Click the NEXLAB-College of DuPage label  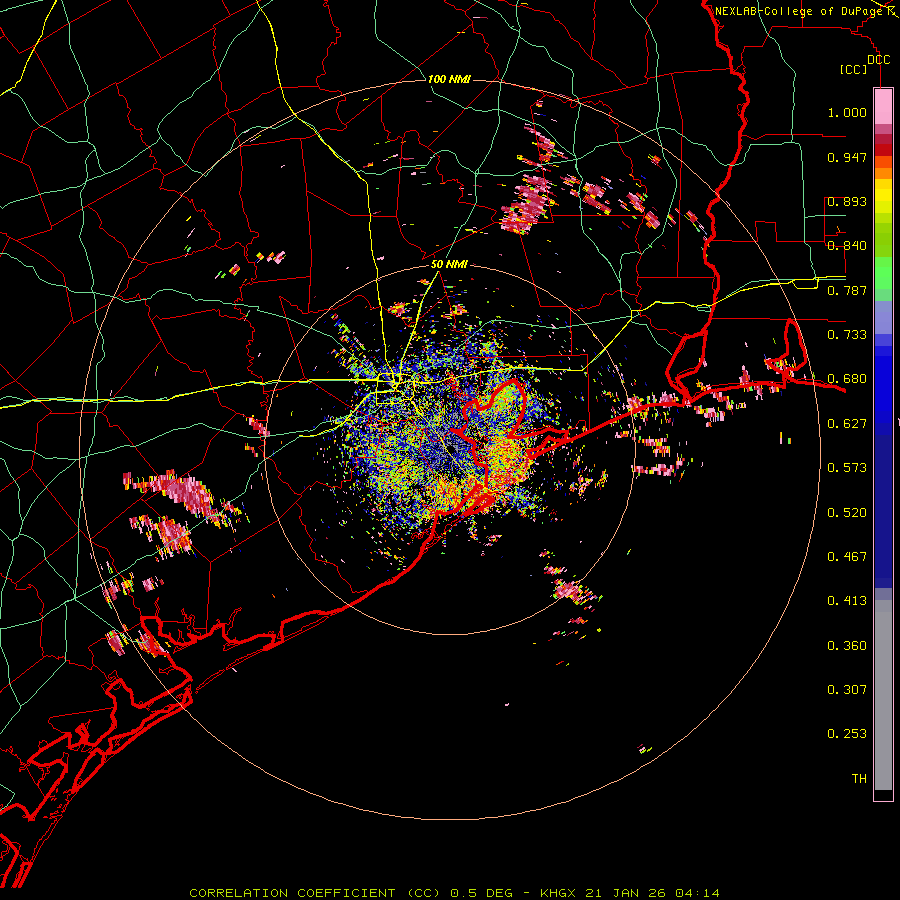coord(799,11)
